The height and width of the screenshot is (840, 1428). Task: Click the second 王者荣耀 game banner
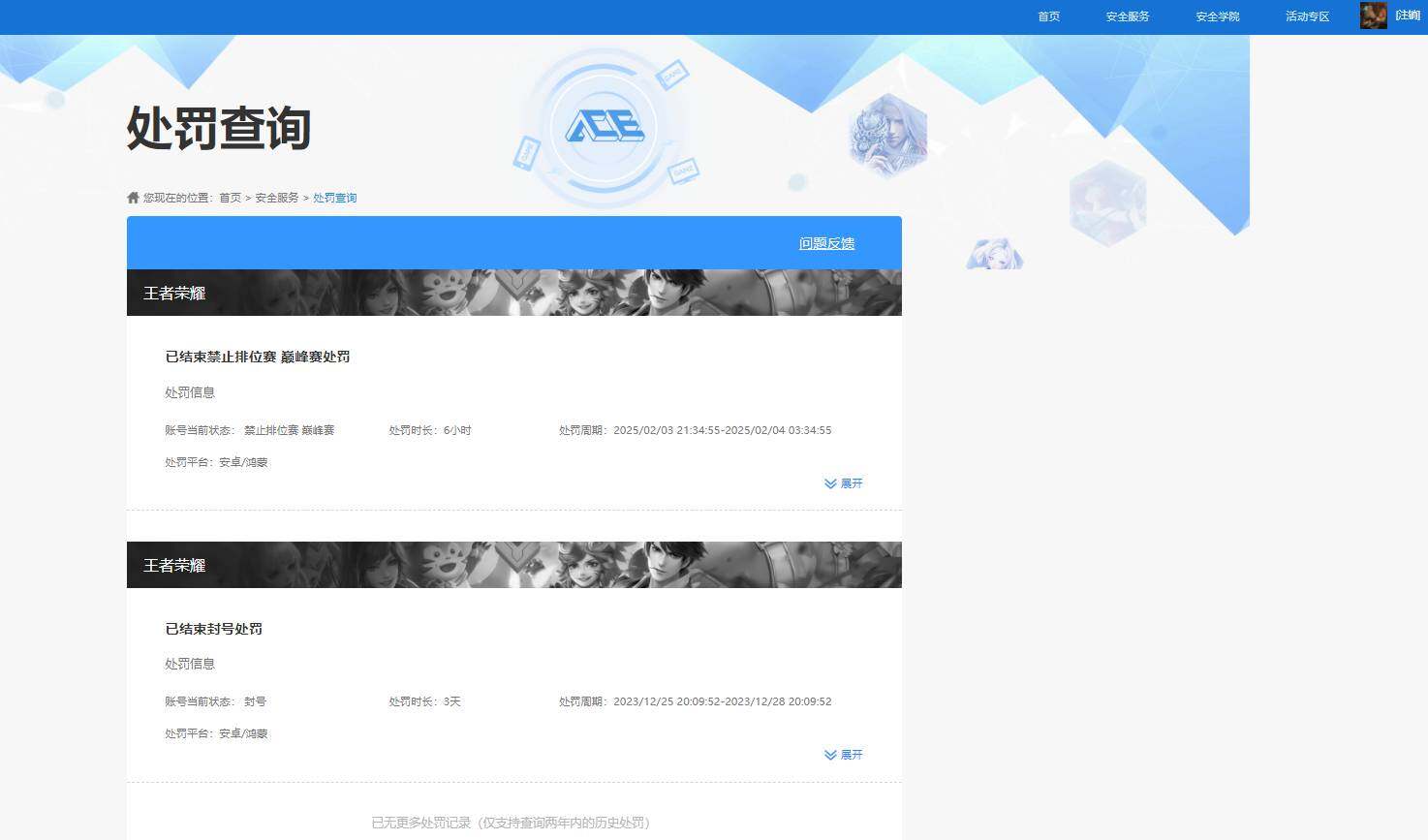point(513,565)
